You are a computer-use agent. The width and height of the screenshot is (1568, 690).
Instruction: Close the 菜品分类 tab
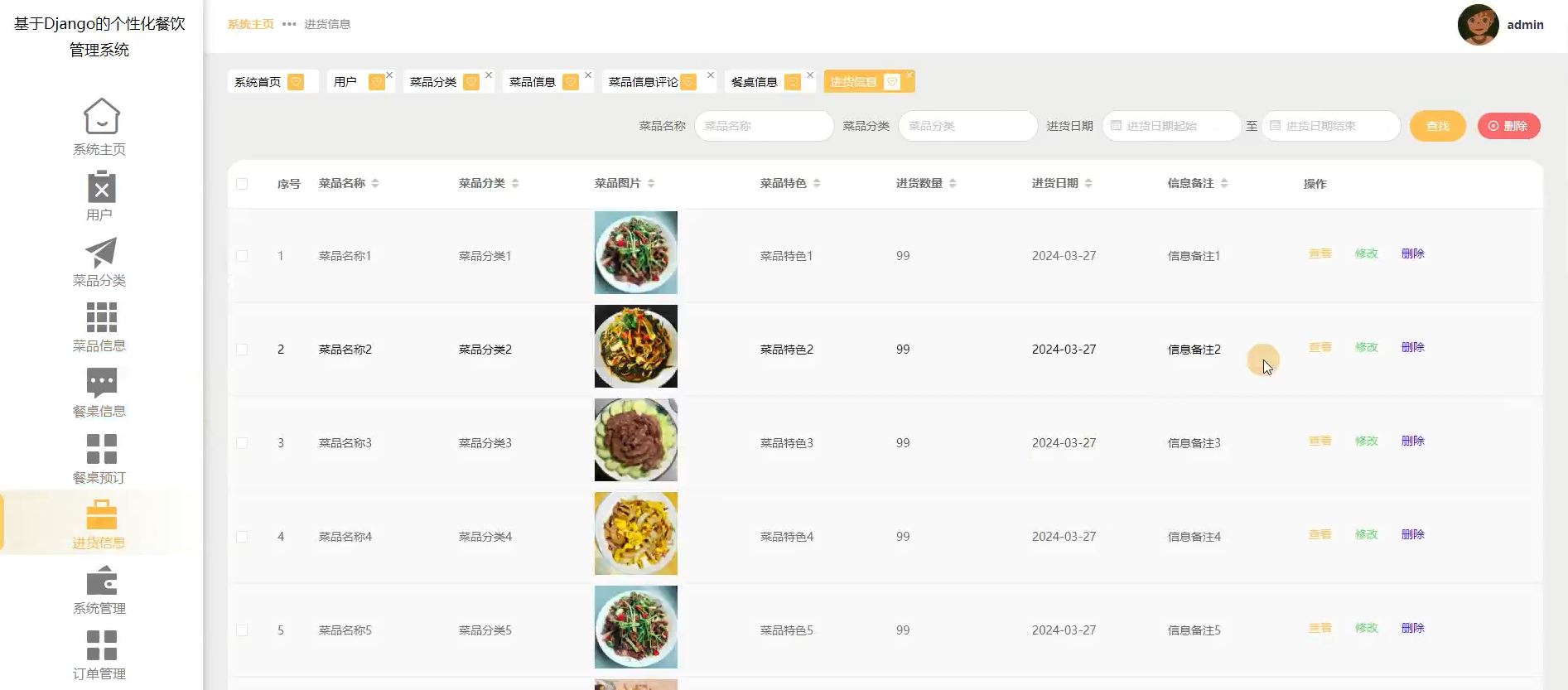coord(489,75)
